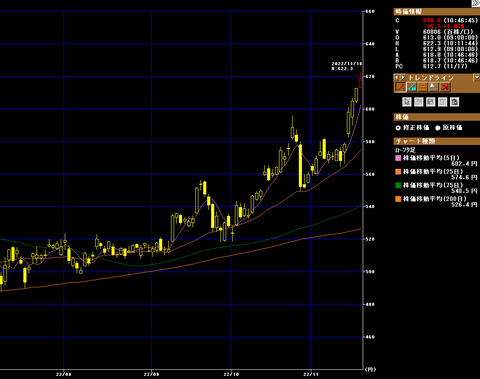Viewport: 480px width, 379px height.
Task: Click the first white square icon below the trendline tools
Action: pyautogui.click(x=407, y=102)
